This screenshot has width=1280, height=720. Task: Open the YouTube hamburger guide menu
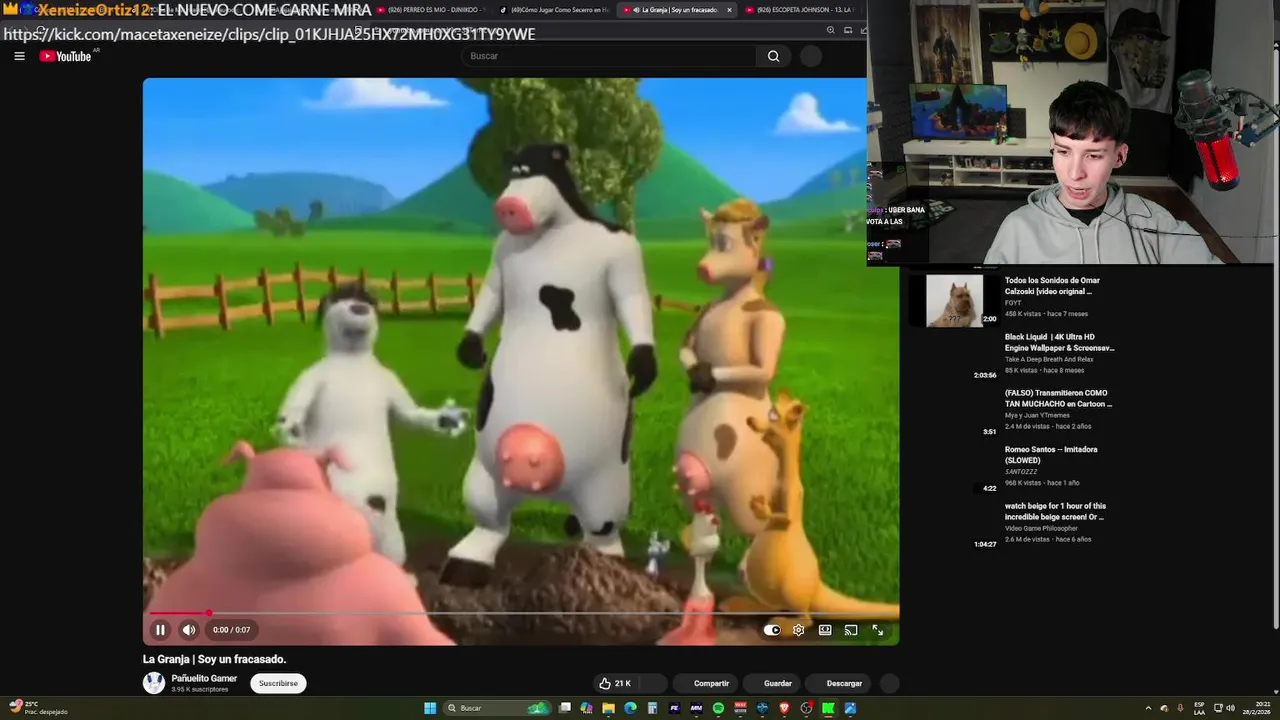click(19, 56)
